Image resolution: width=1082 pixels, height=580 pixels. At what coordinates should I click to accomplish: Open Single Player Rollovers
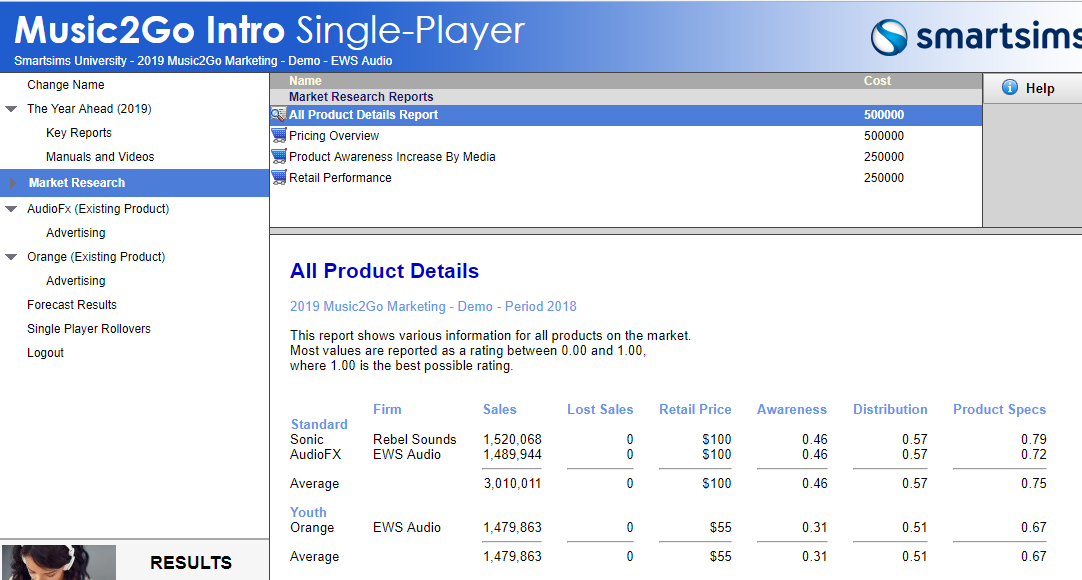[x=88, y=329]
